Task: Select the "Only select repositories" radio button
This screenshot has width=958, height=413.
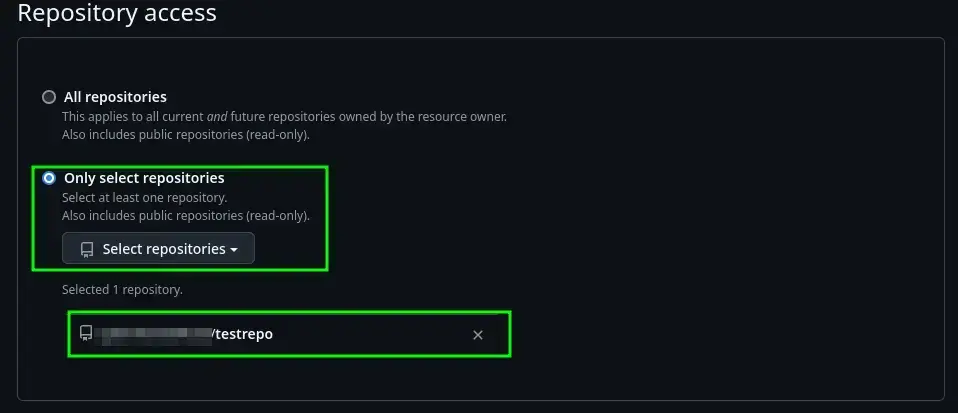Action: (49, 178)
